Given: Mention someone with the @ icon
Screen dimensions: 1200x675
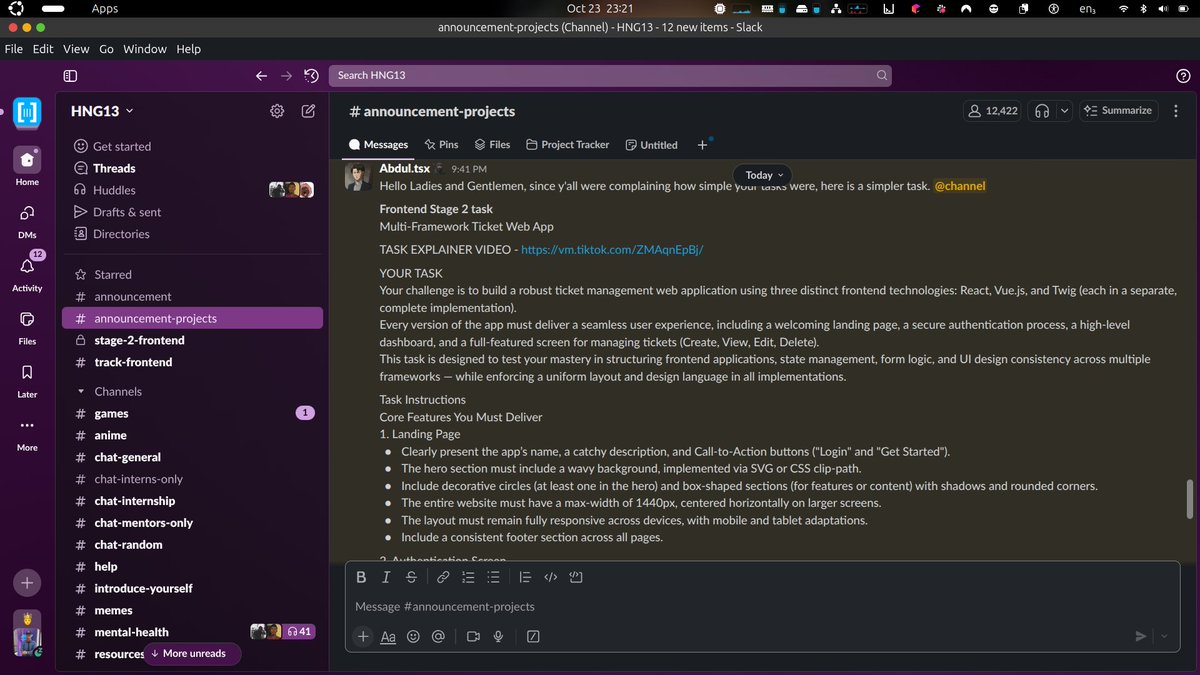Looking at the screenshot, I should pyautogui.click(x=438, y=636).
